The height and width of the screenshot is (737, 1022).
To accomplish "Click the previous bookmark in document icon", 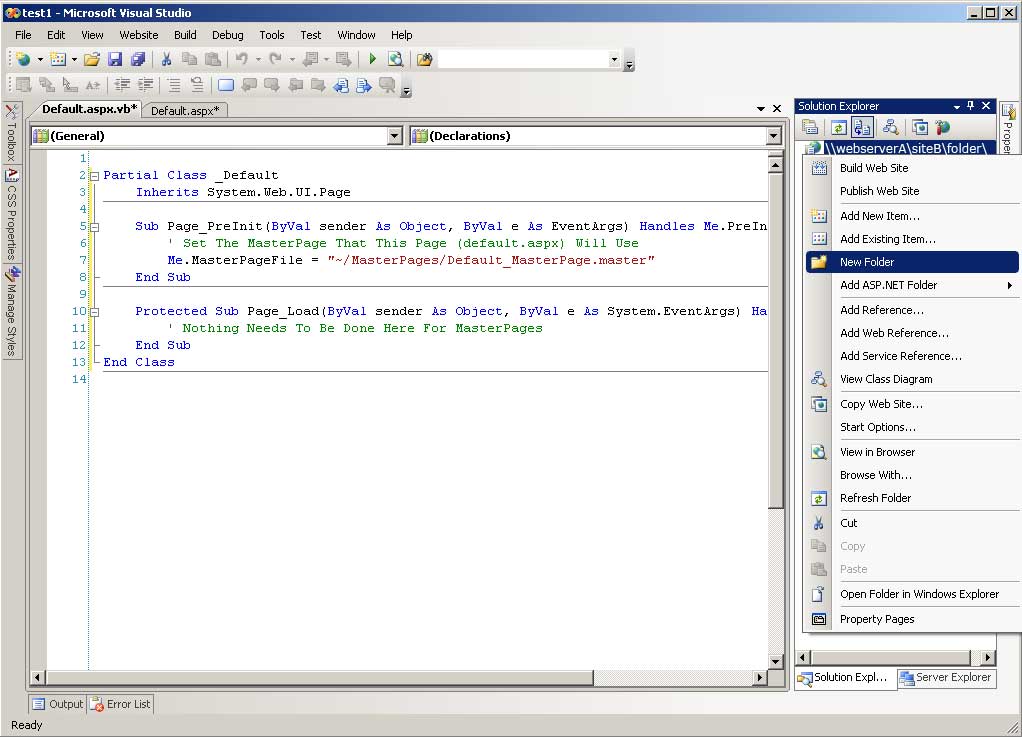I will pos(341,85).
